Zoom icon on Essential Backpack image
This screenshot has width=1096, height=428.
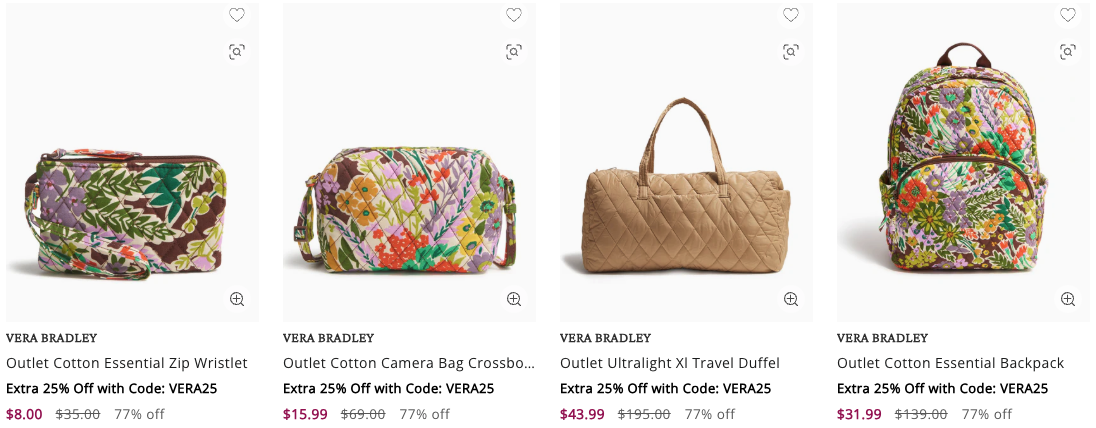point(1068,299)
